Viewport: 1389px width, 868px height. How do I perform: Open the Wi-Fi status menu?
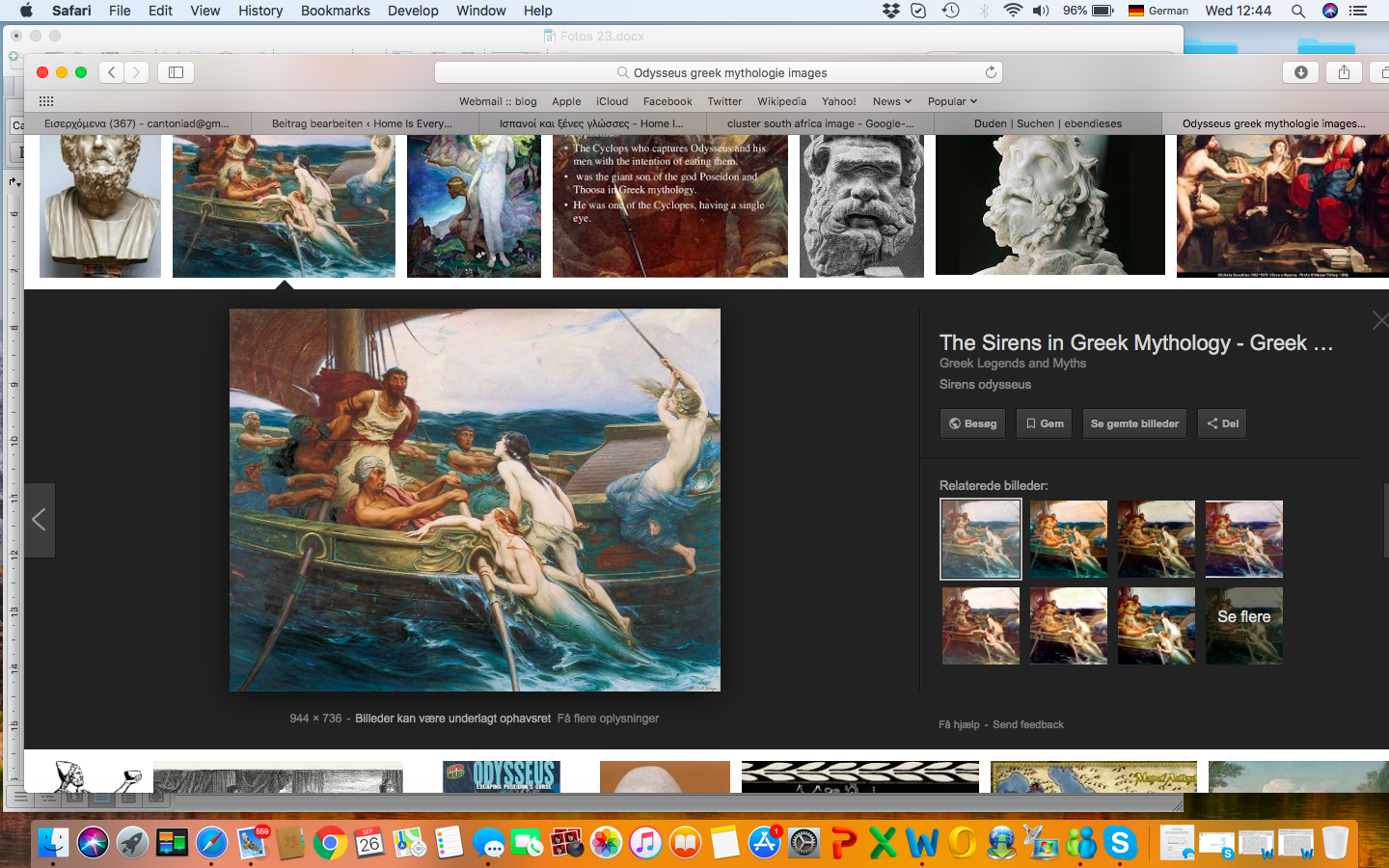coord(1012,11)
